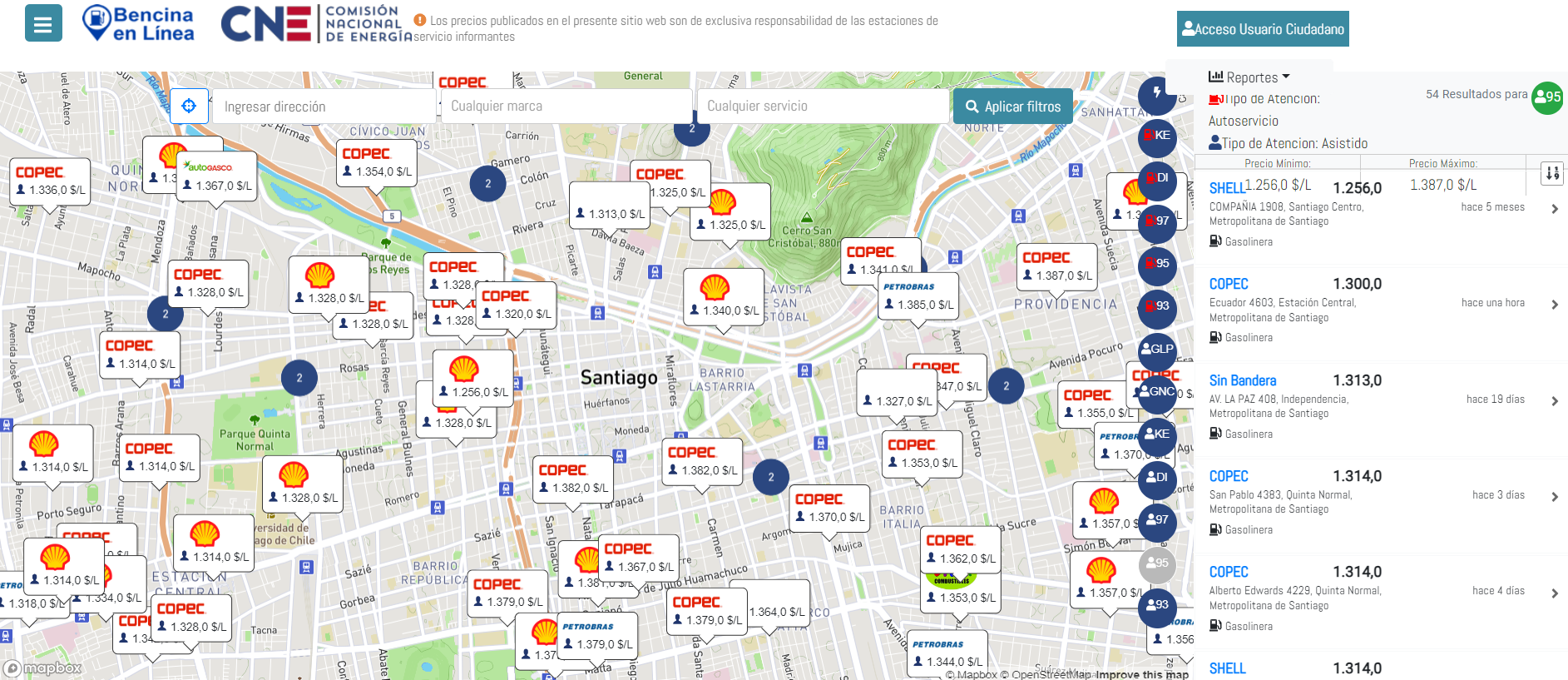This screenshot has width=1568, height=680.
Task: Click 'Acceso Usuario Ciudadano' button
Action: (x=1262, y=29)
